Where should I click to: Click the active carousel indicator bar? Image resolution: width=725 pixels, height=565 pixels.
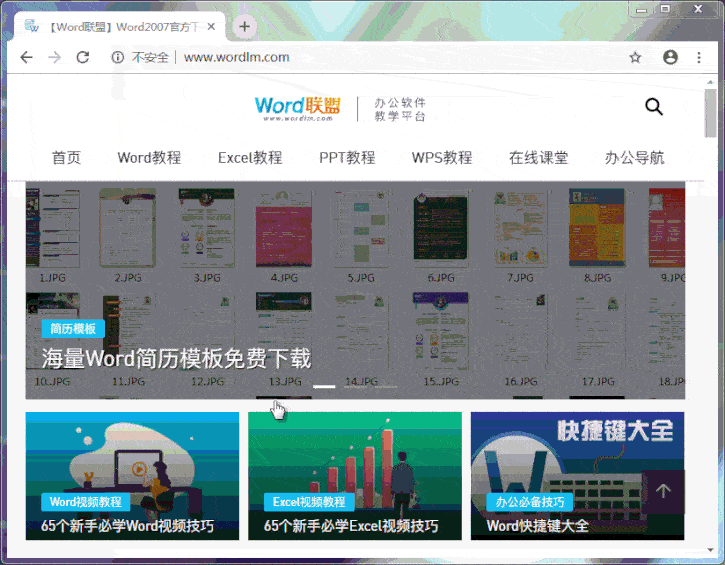[324, 386]
